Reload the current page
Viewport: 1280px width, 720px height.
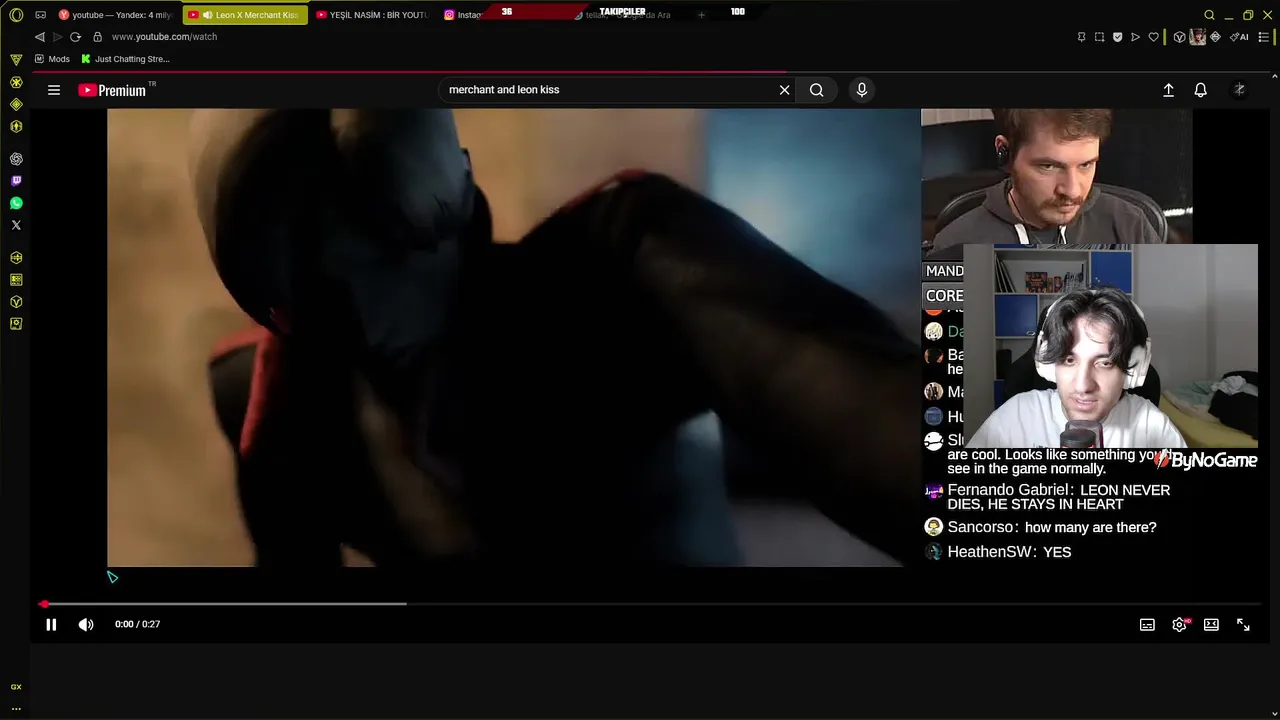pos(75,37)
